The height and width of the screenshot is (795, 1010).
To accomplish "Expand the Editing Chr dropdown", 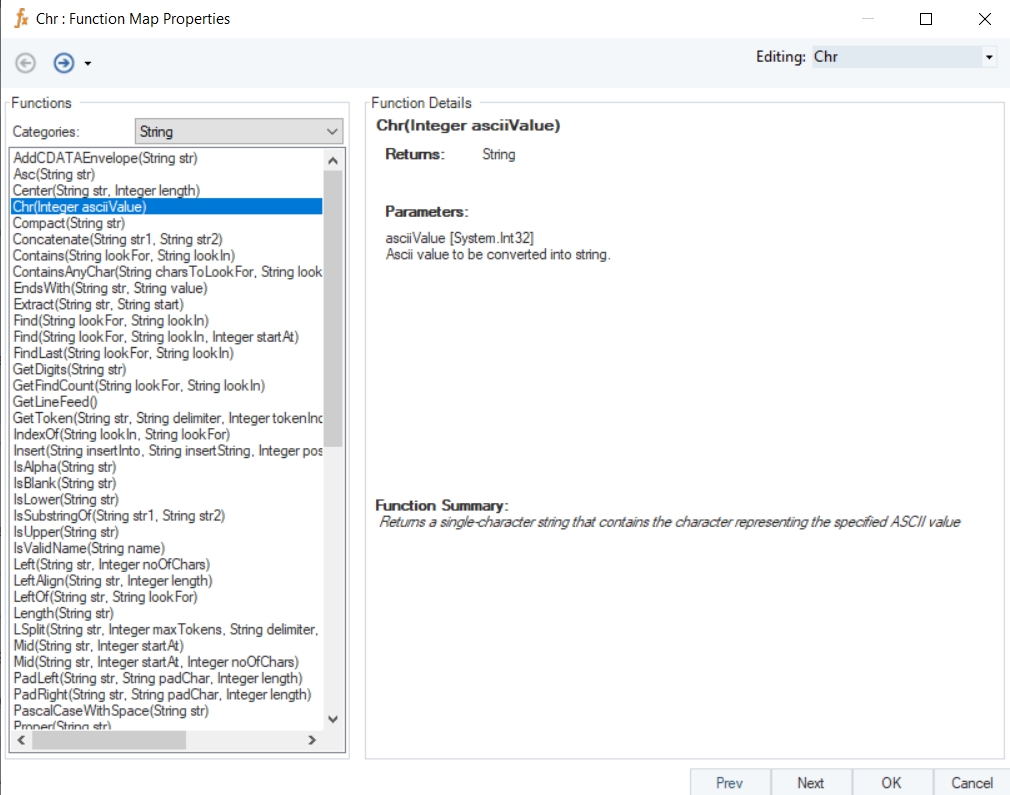I will tap(988, 58).
